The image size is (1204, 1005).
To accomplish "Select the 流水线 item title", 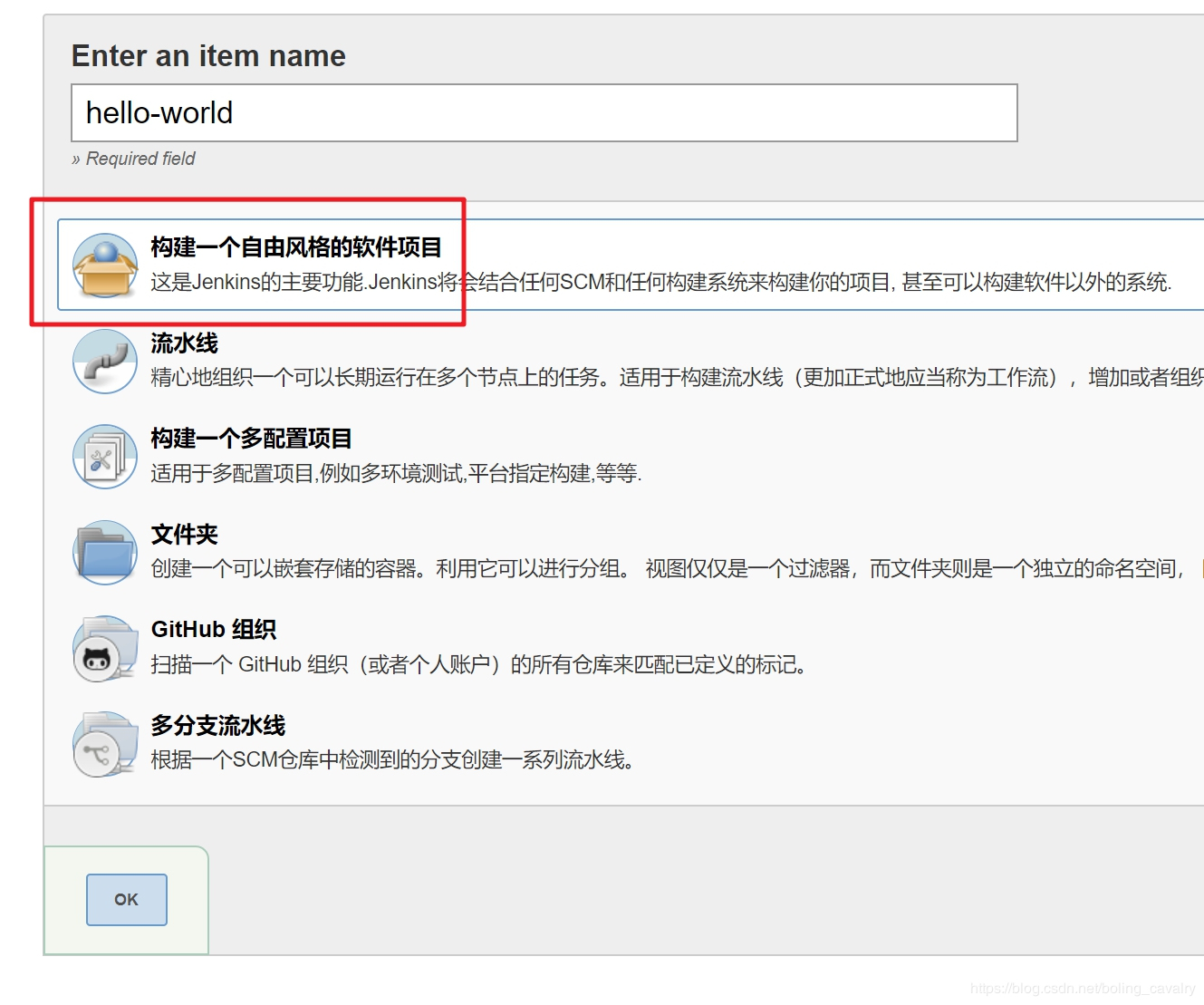I will [185, 343].
